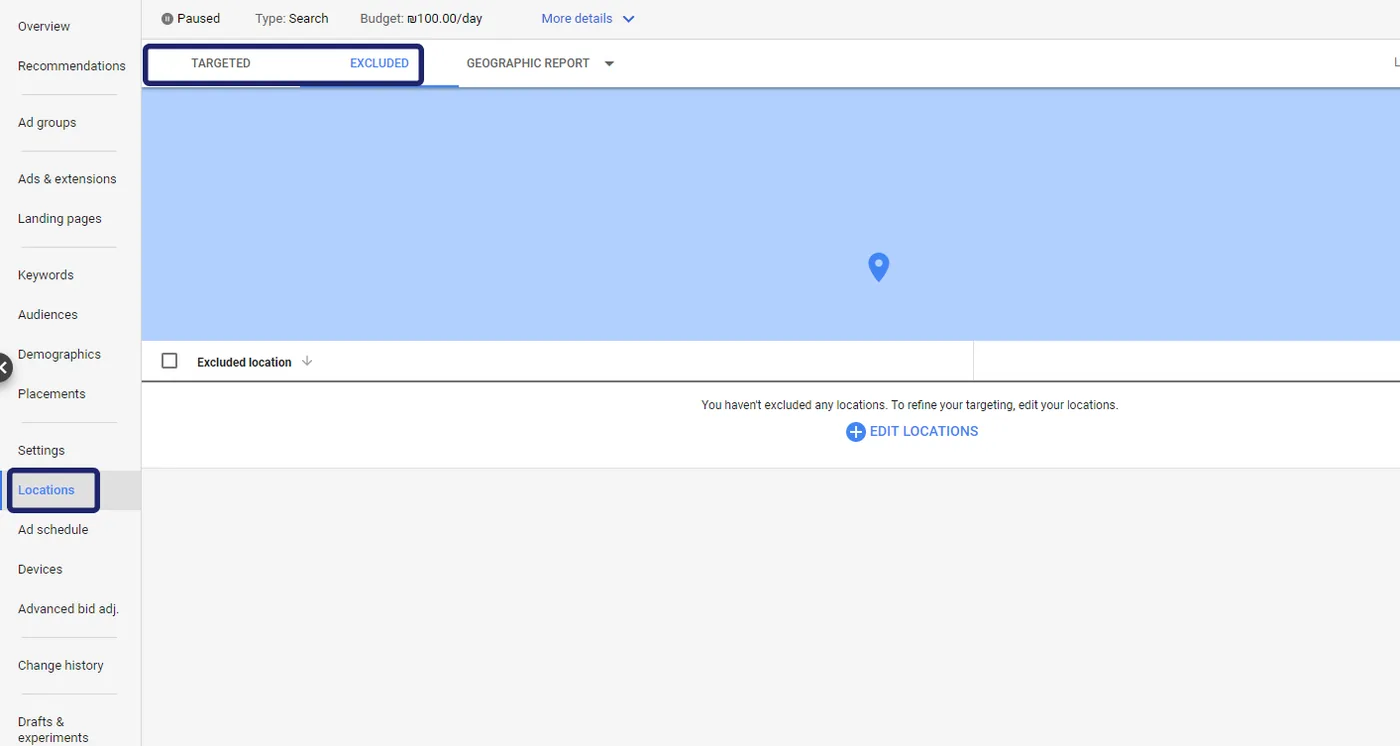
Task: Open Drafts & experiments
Action: pyautogui.click(x=53, y=730)
